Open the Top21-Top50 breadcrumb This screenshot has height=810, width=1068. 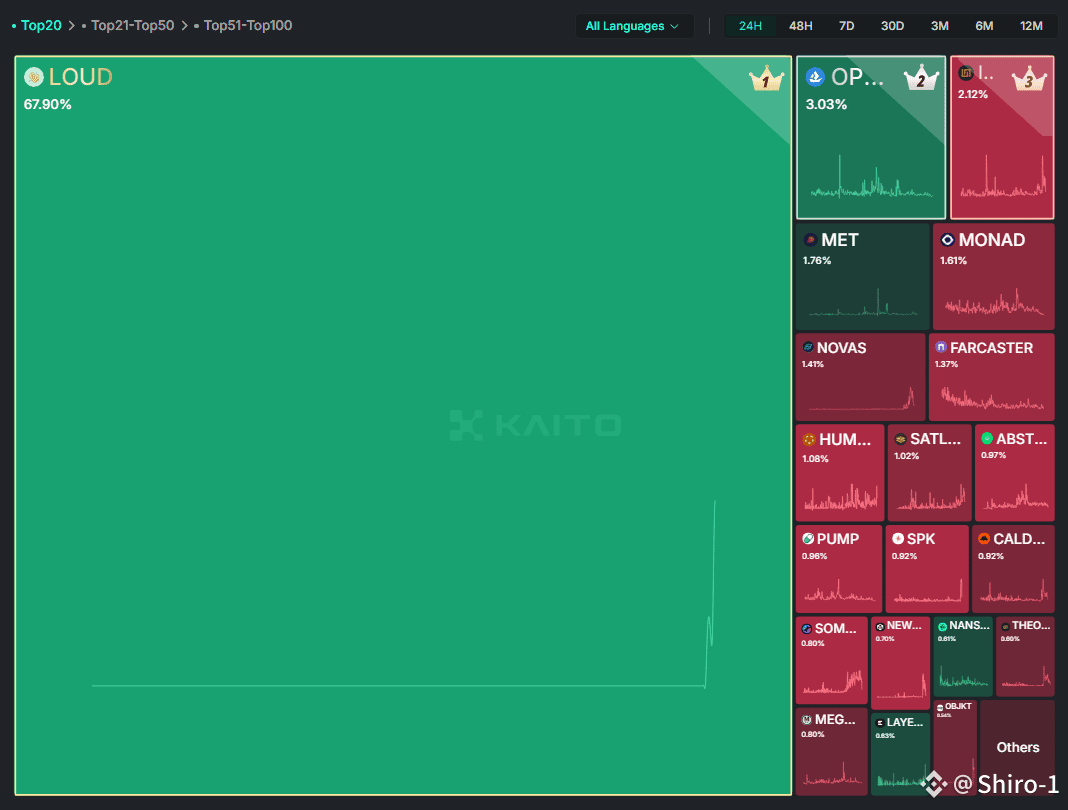point(132,25)
